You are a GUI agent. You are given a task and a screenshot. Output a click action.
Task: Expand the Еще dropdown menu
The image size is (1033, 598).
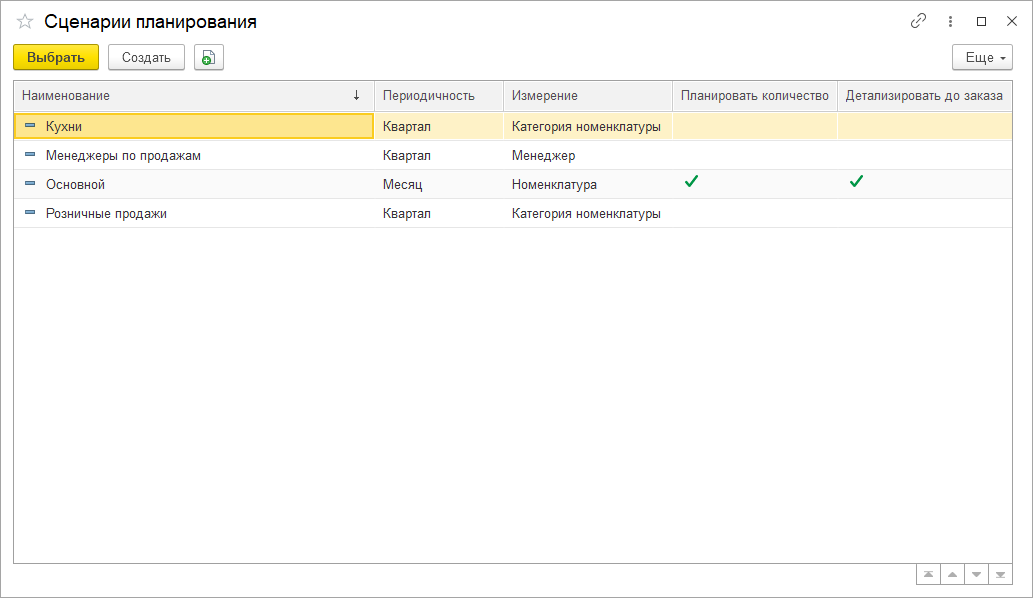click(982, 58)
